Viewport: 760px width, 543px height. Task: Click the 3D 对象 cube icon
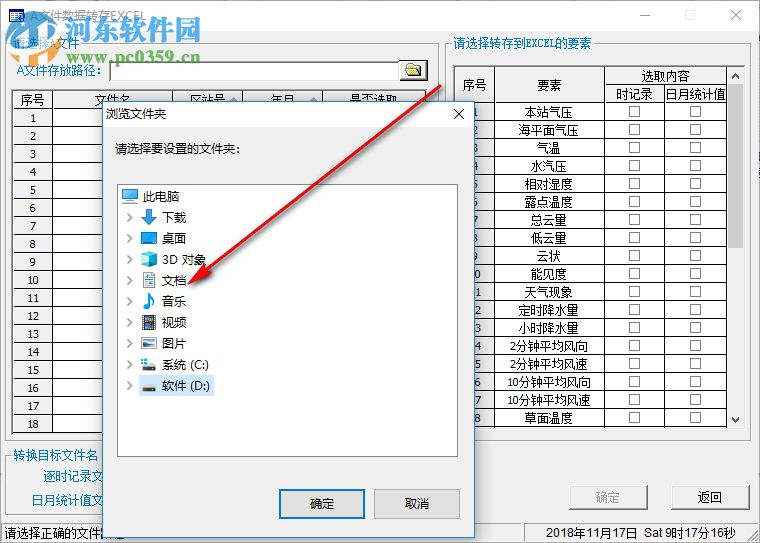coord(149,259)
